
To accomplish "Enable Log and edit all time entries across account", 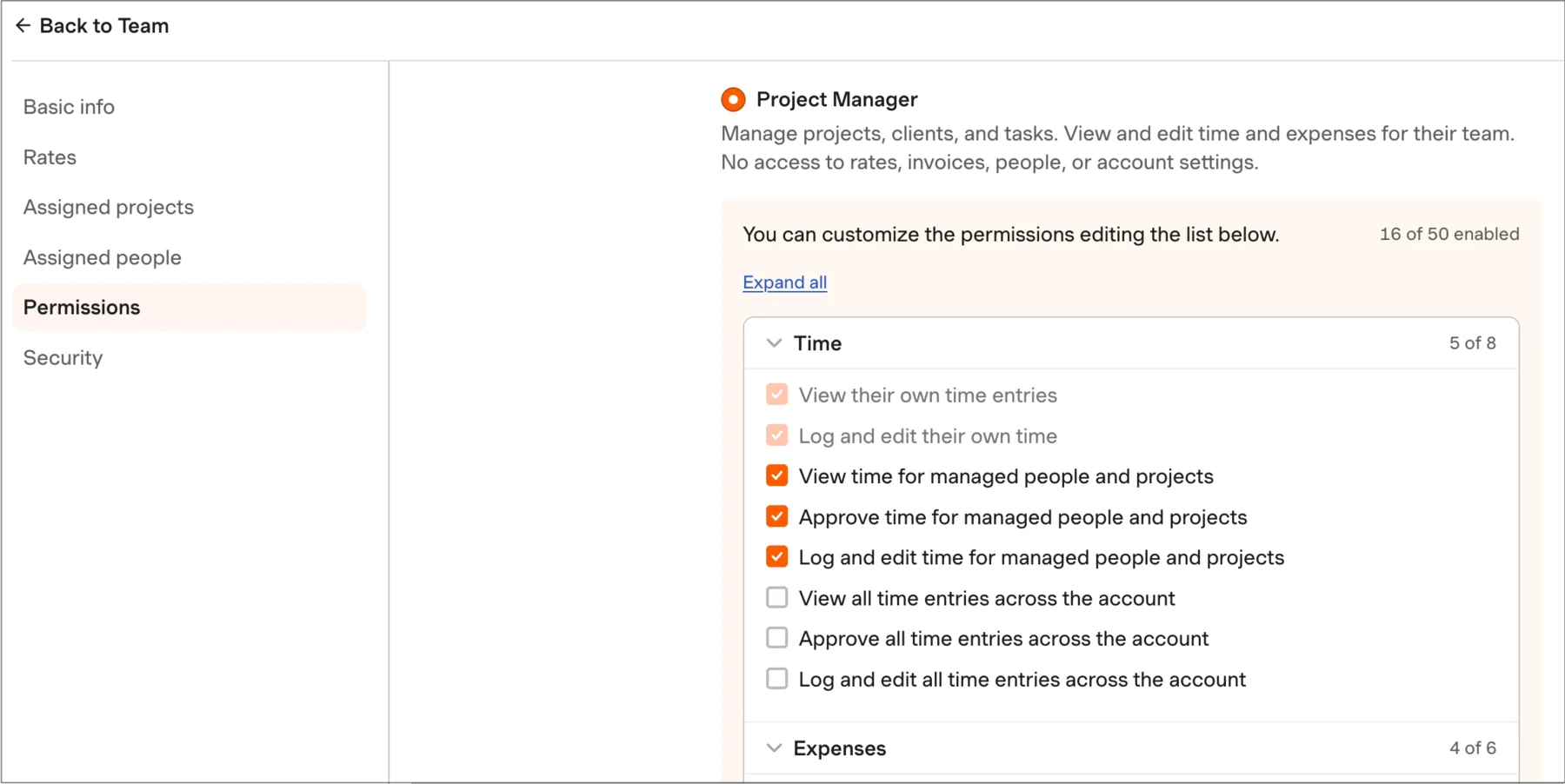I will click(776, 679).
